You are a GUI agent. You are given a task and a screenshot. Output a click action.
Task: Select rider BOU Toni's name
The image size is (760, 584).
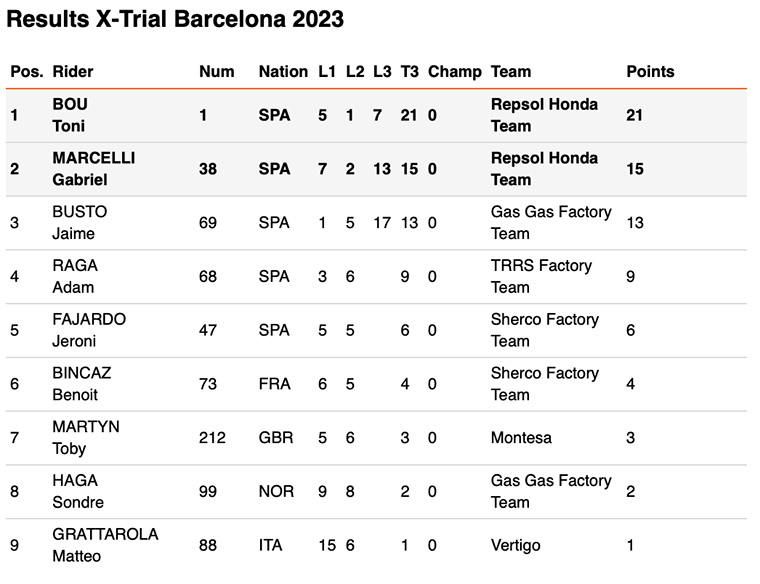click(x=70, y=115)
